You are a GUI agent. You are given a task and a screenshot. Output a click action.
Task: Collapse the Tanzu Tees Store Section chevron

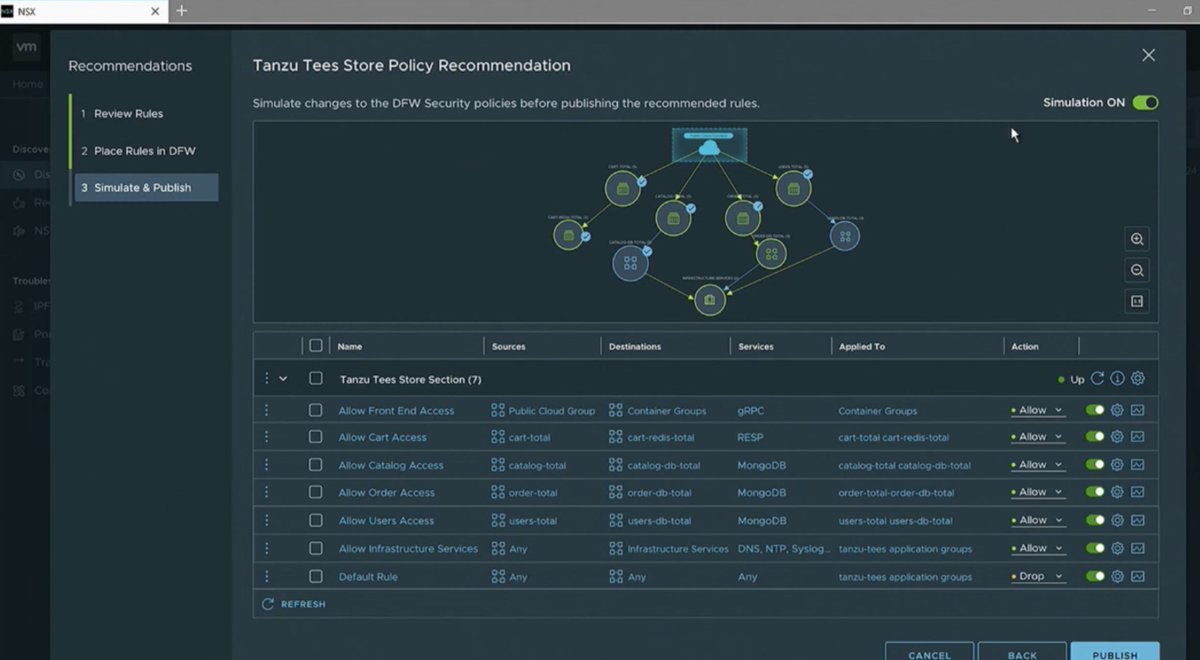tap(283, 379)
